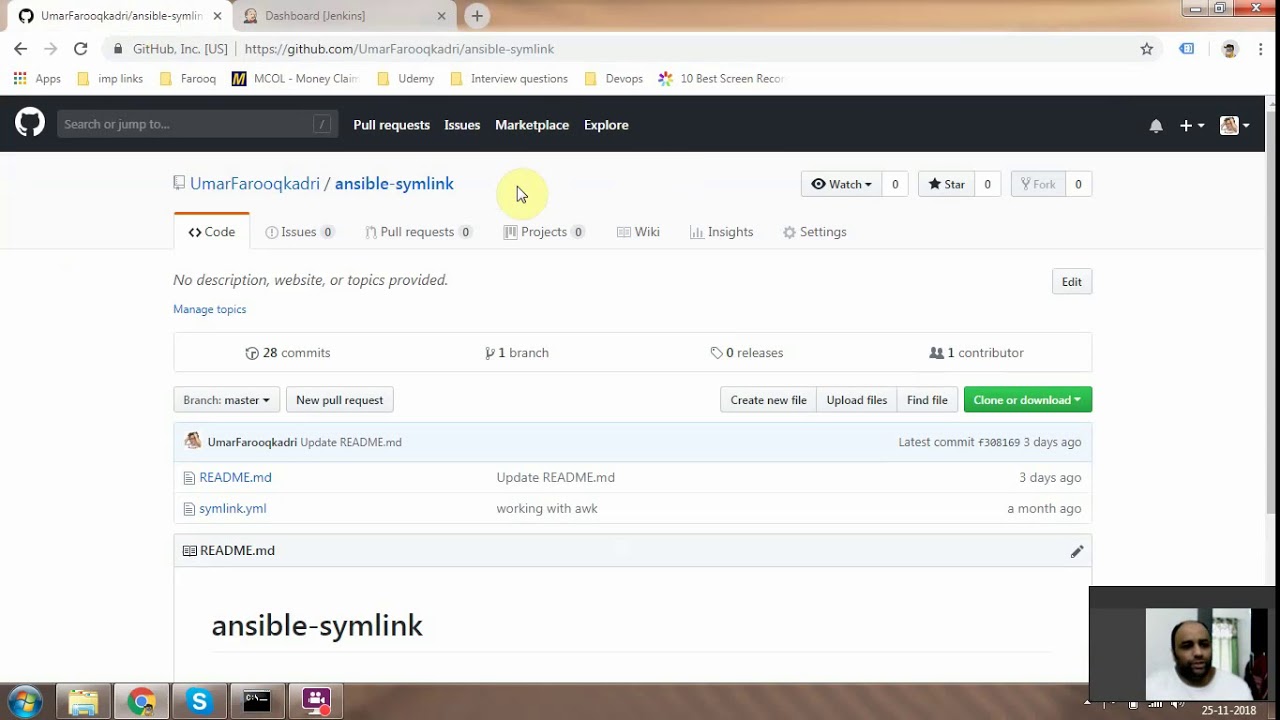View the 28 commits history
The image size is (1280, 720).
click(x=288, y=353)
